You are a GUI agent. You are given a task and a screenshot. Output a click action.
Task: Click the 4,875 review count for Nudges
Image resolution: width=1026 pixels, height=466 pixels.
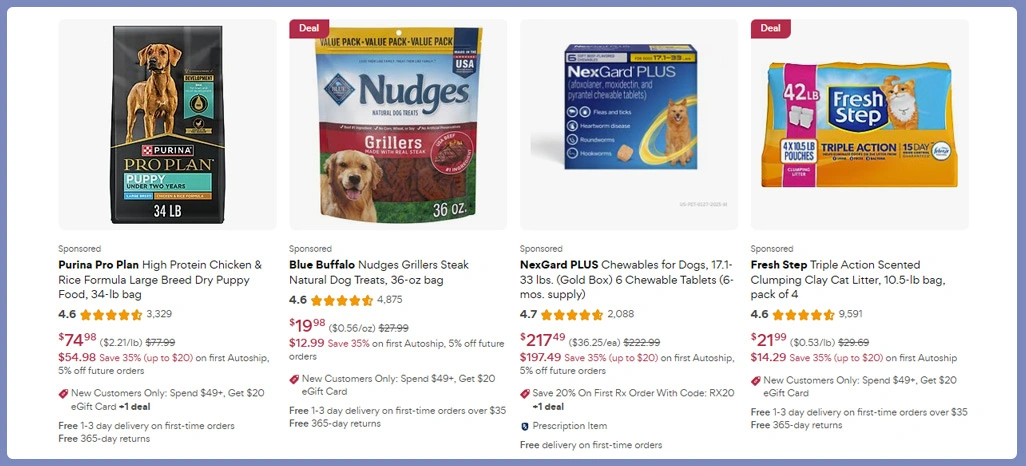390,300
